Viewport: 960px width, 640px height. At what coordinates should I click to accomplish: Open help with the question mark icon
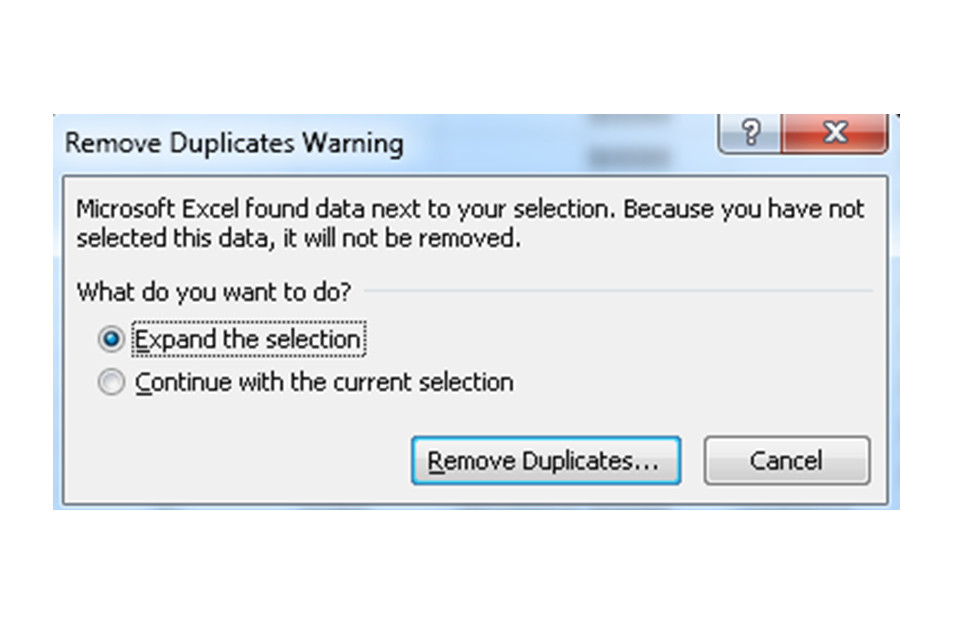pos(750,133)
